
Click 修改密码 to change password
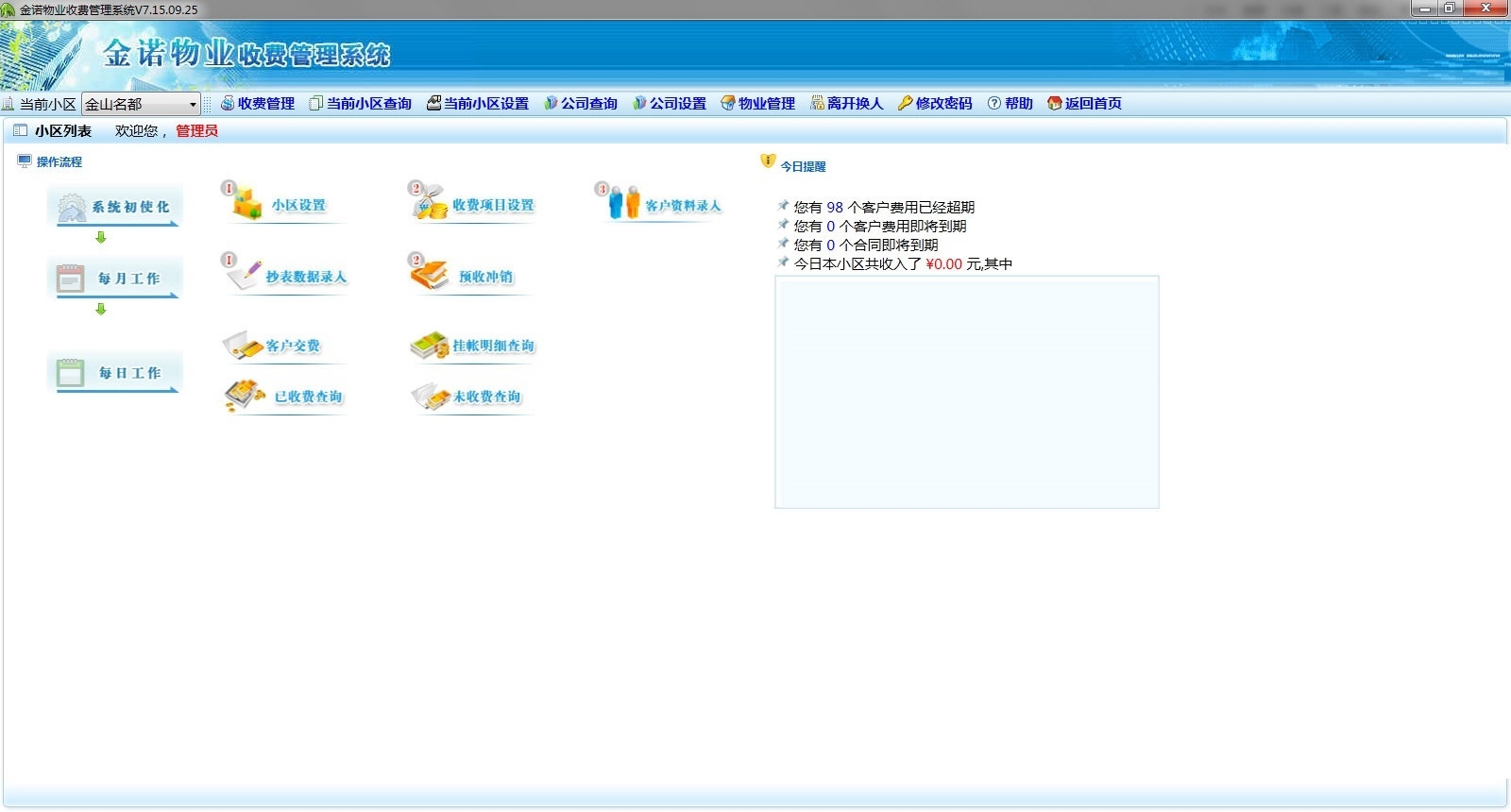(x=935, y=104)
